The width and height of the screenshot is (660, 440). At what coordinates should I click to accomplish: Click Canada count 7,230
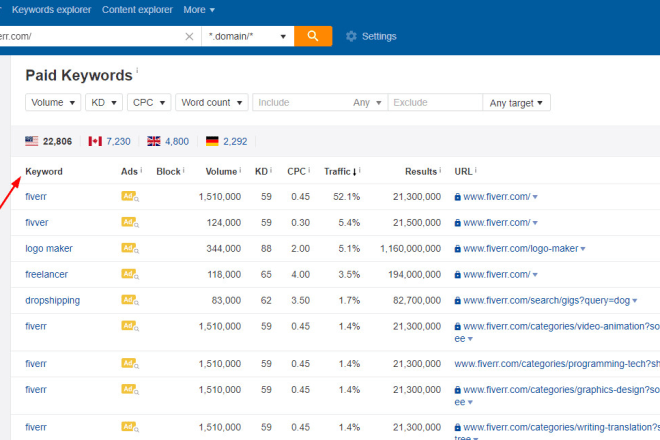pos(118,141)
